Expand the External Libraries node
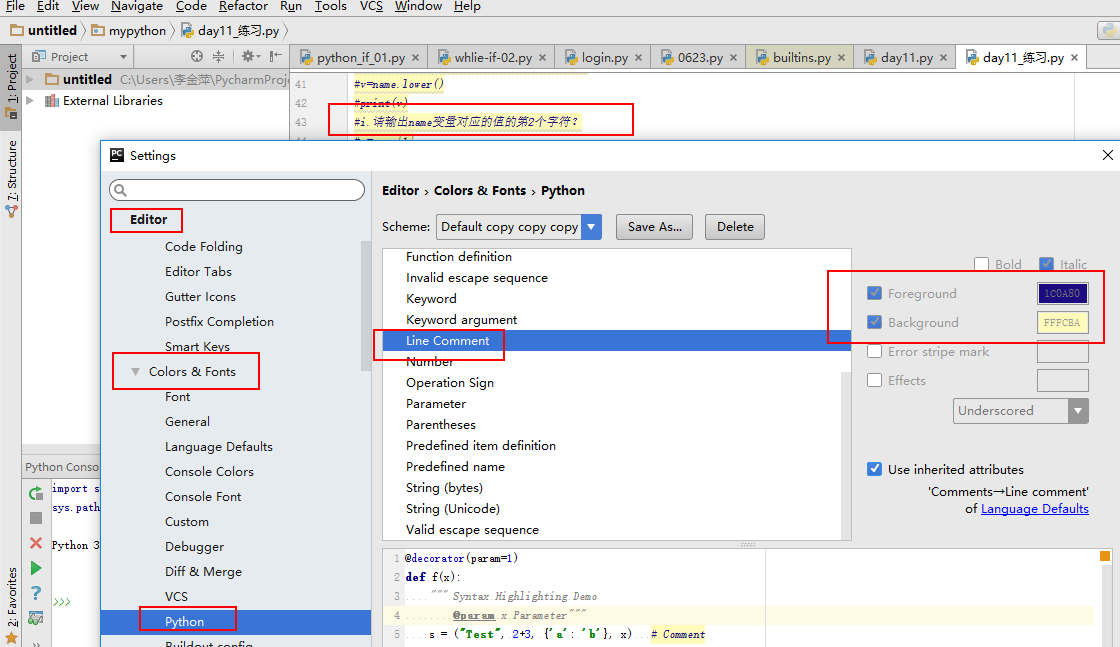 point(30,101)
